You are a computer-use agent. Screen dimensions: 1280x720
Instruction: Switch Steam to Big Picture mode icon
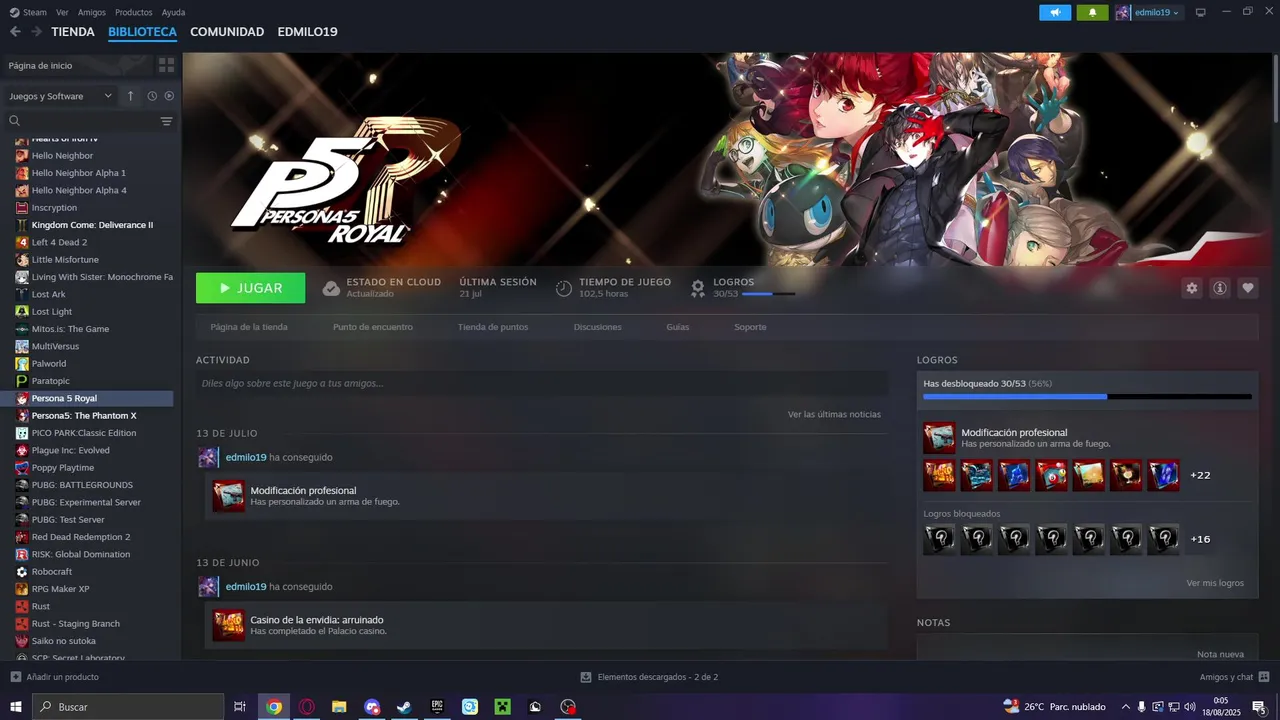click(1201, 13)
